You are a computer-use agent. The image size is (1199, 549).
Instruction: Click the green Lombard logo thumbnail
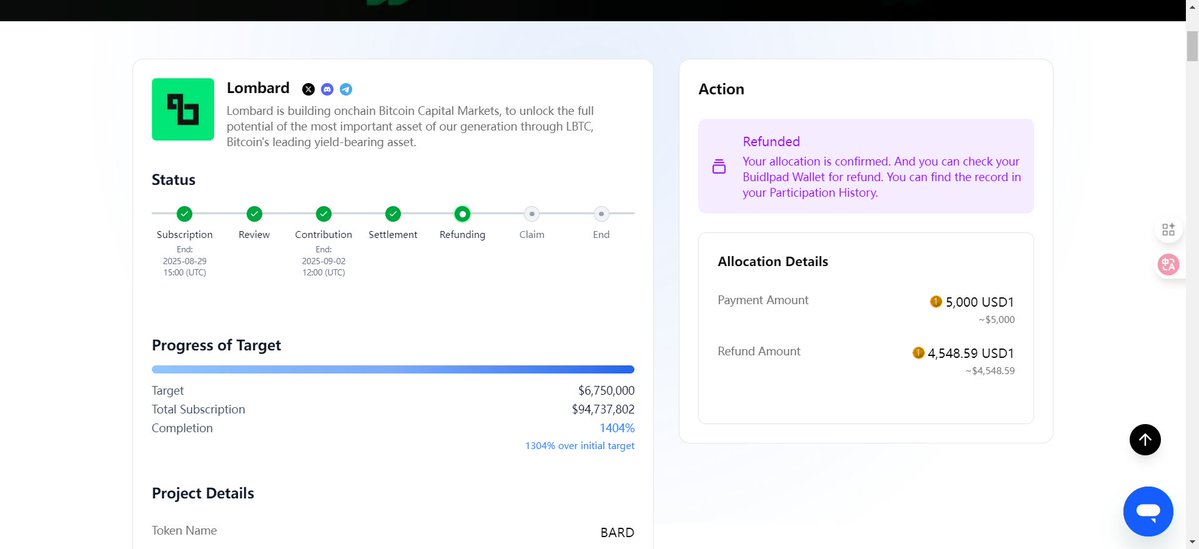(x=183, y=109)
